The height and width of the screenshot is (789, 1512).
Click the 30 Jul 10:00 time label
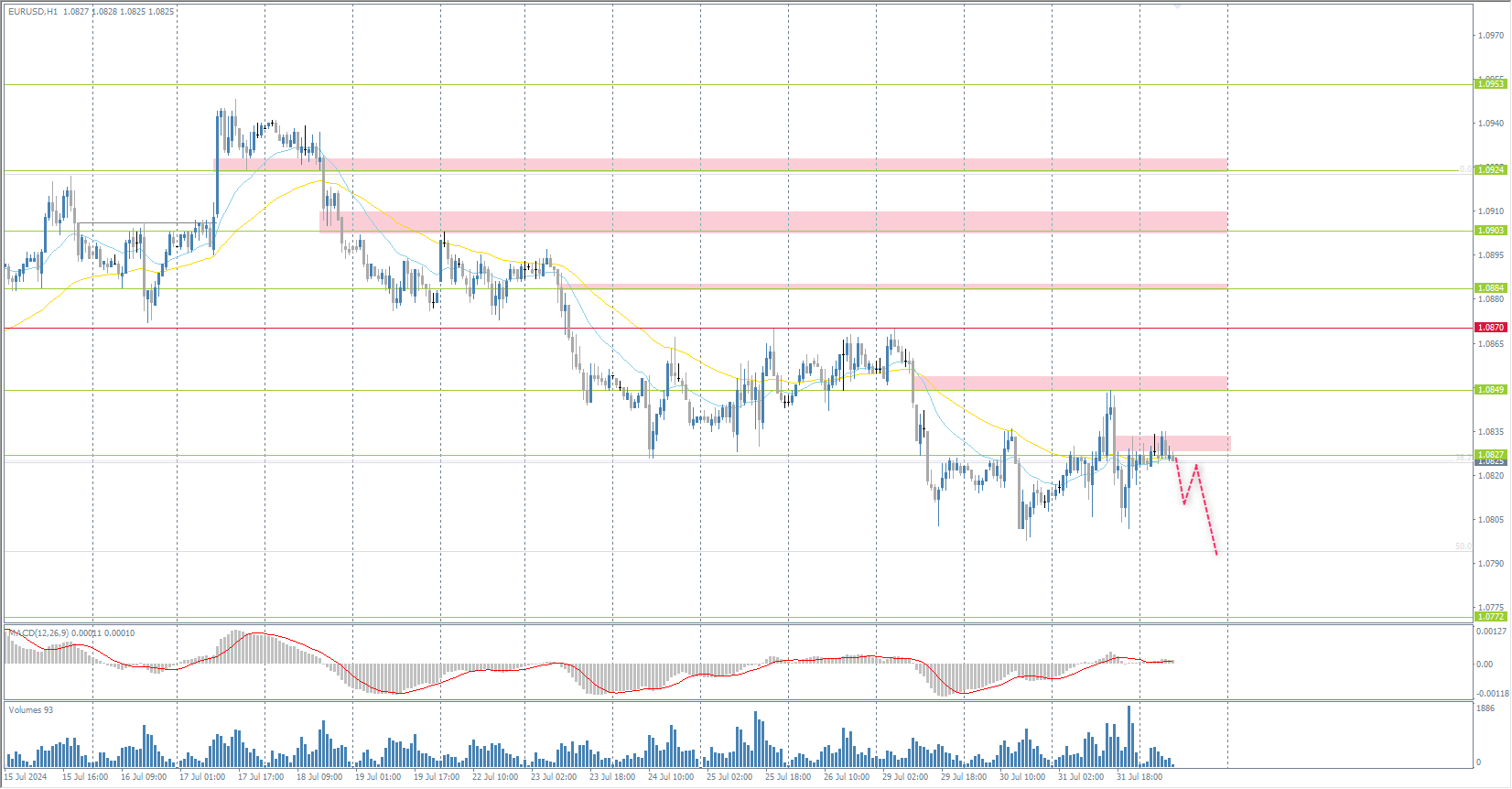(x=1022, y=777)
